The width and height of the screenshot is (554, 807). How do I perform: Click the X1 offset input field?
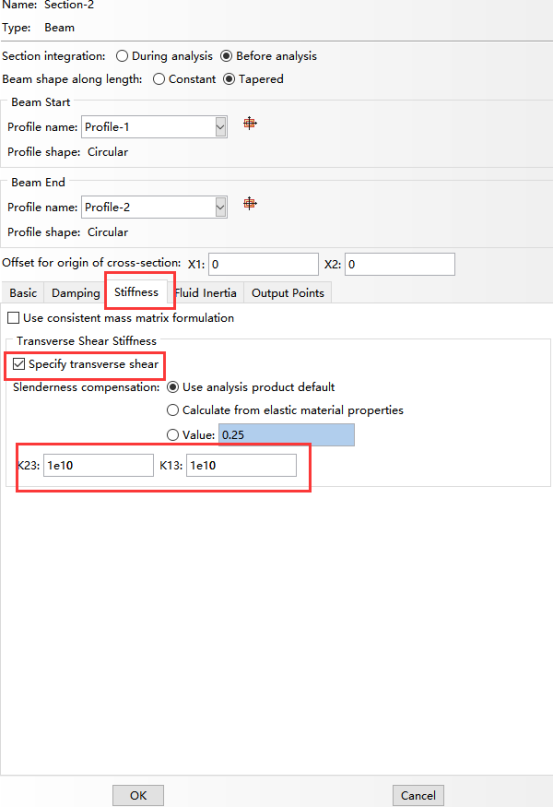[x=264, y=265]
